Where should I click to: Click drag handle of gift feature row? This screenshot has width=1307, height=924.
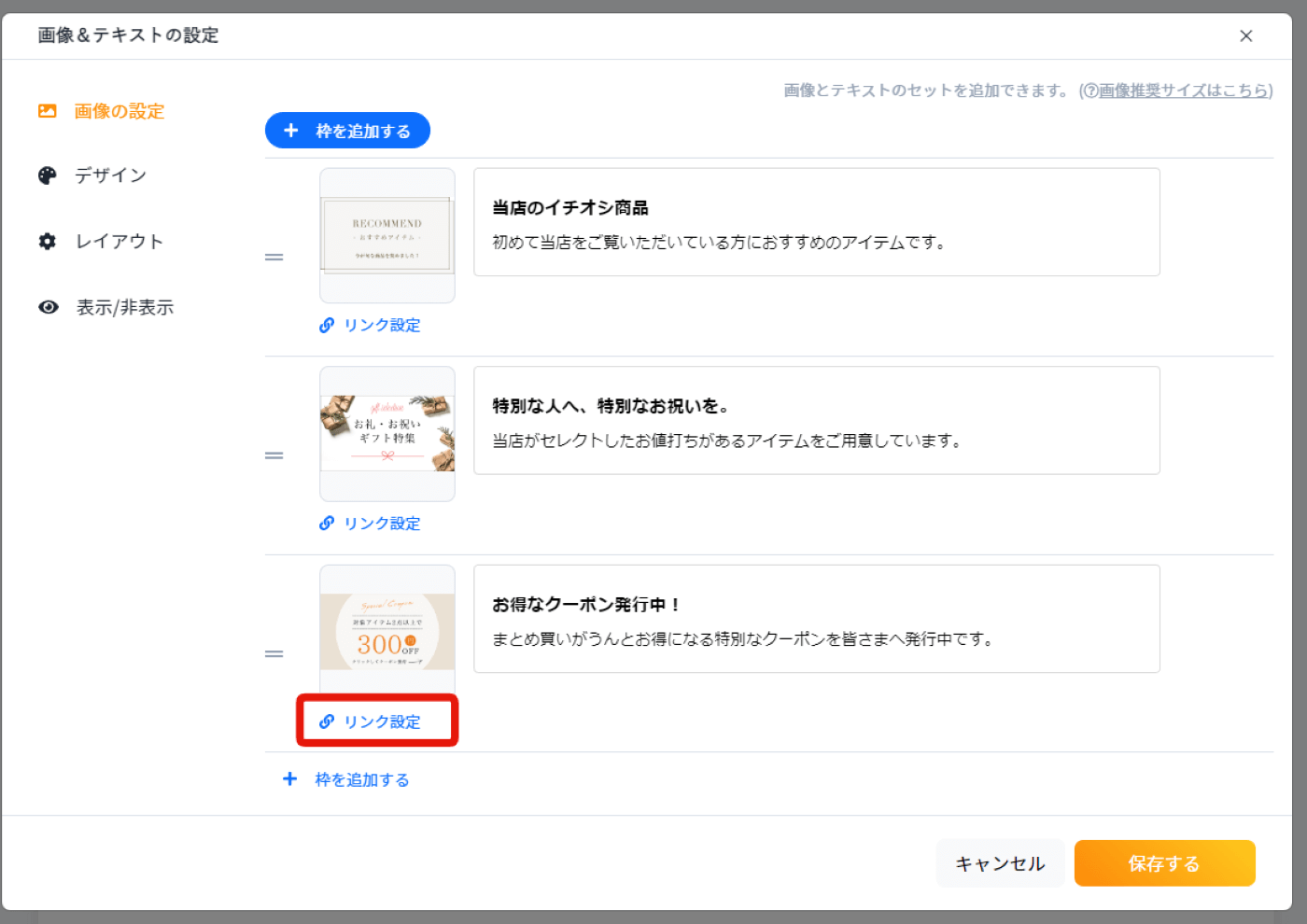(x=274, y=455)
